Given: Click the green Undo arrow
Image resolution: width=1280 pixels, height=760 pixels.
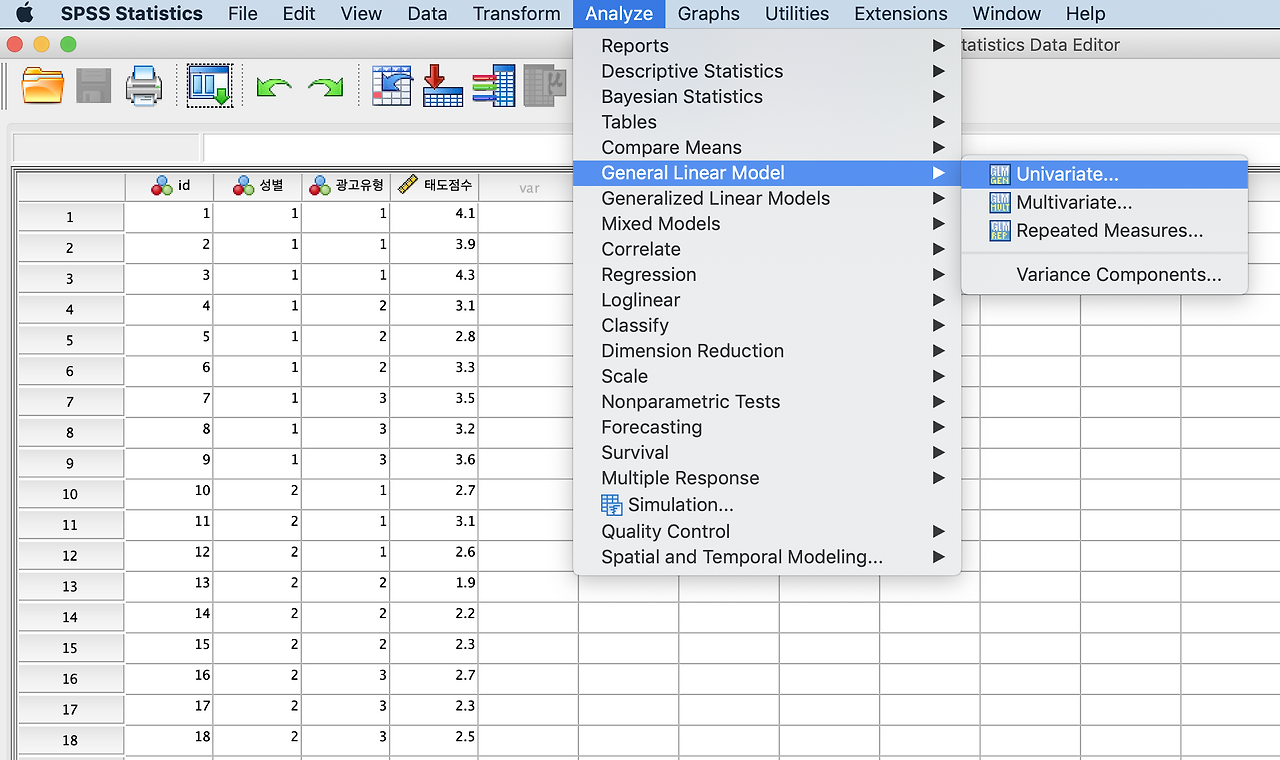Looking at the screenshot, I should [273, 87].
